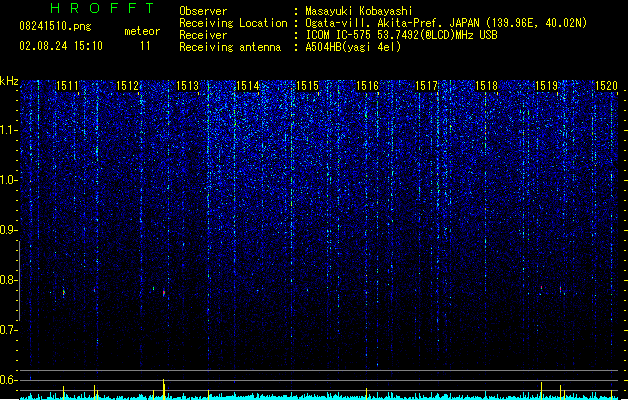Select the name Masayuki Kobayashi
Viewport: 629px width, 400px height.
click(359, 11)
